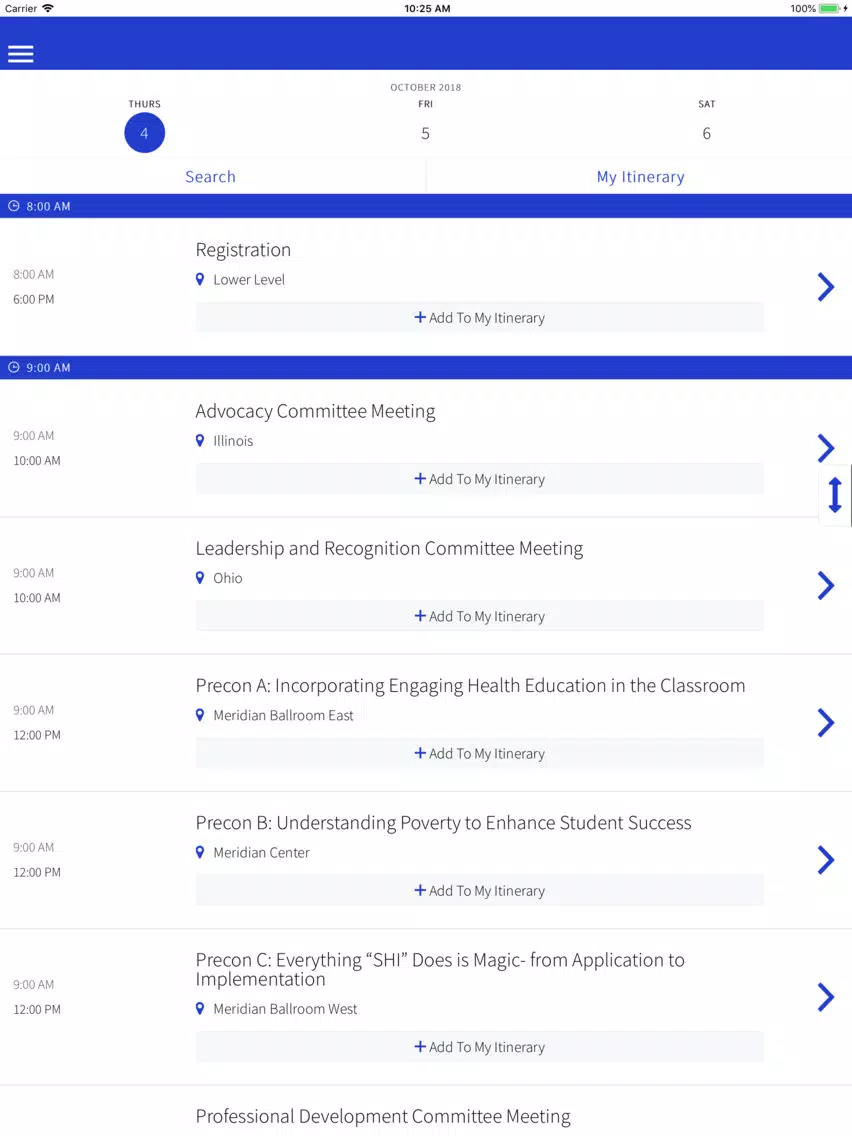Add Precon C to My Itinerary
This screenshot has width=852, height=1136.
pyautogui.click(x=480, y=1047)
